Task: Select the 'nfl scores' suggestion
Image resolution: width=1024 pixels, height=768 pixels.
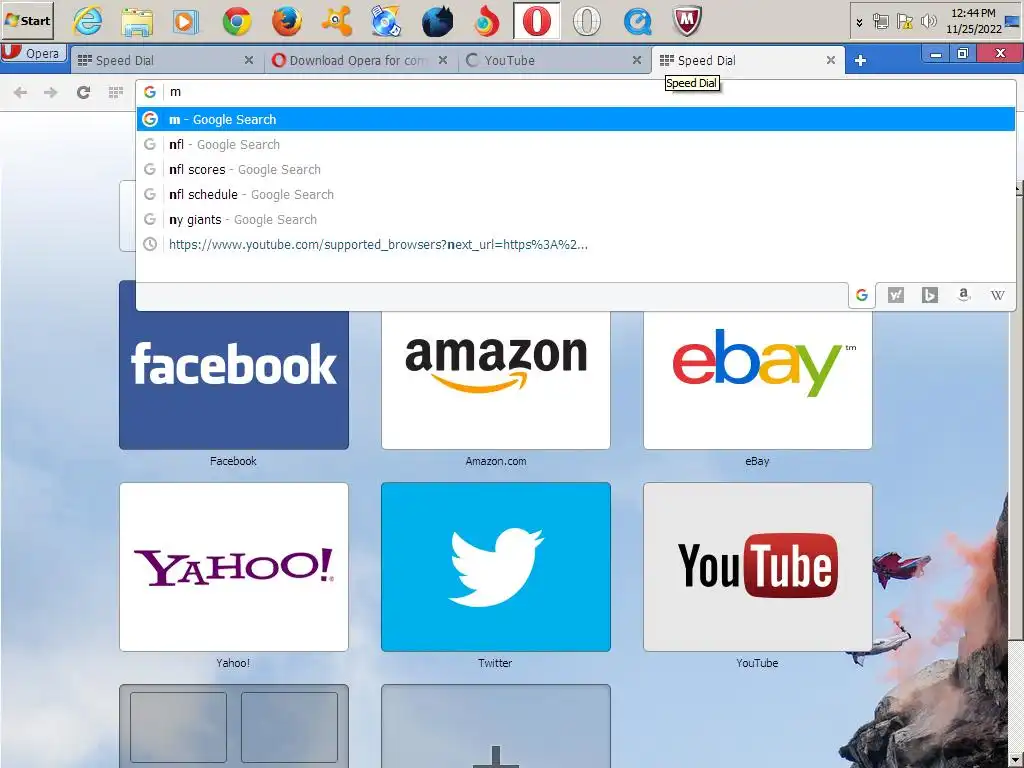Action: 576,170
